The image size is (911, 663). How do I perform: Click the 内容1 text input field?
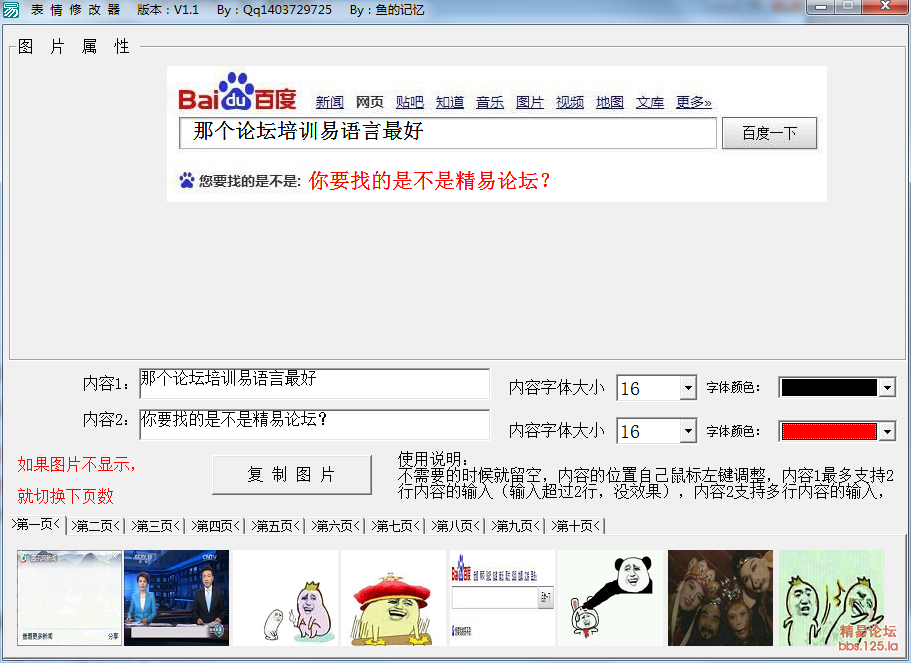[x=314, y=384]
